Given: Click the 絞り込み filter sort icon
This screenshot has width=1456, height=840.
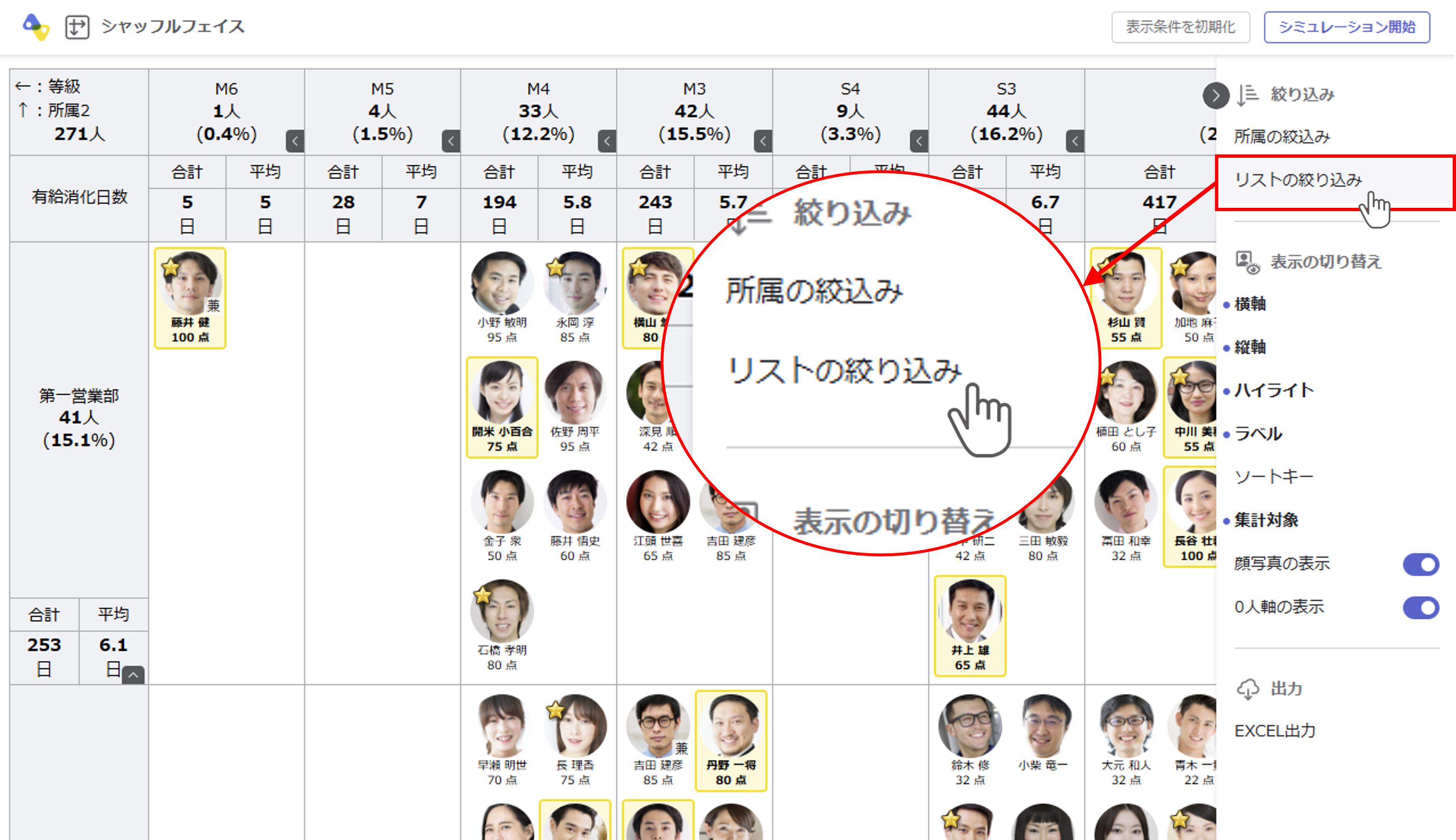Looking at the screenshot, I should [x=1247, y=95].
